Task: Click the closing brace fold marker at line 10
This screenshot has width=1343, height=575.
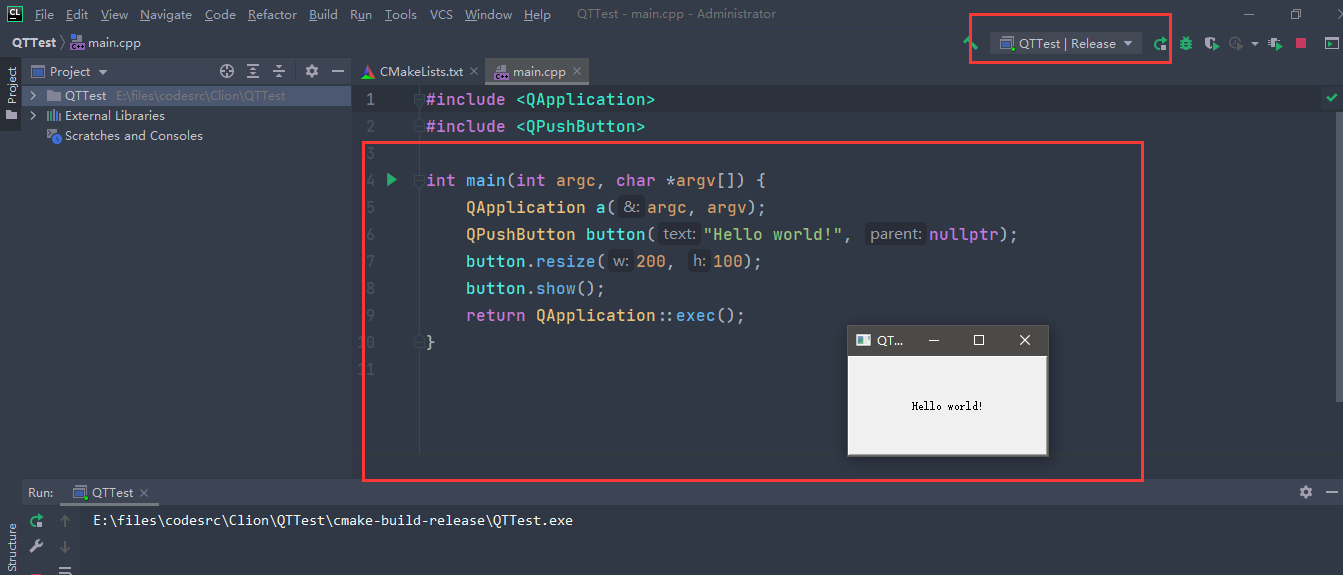Action: [419, 342]
